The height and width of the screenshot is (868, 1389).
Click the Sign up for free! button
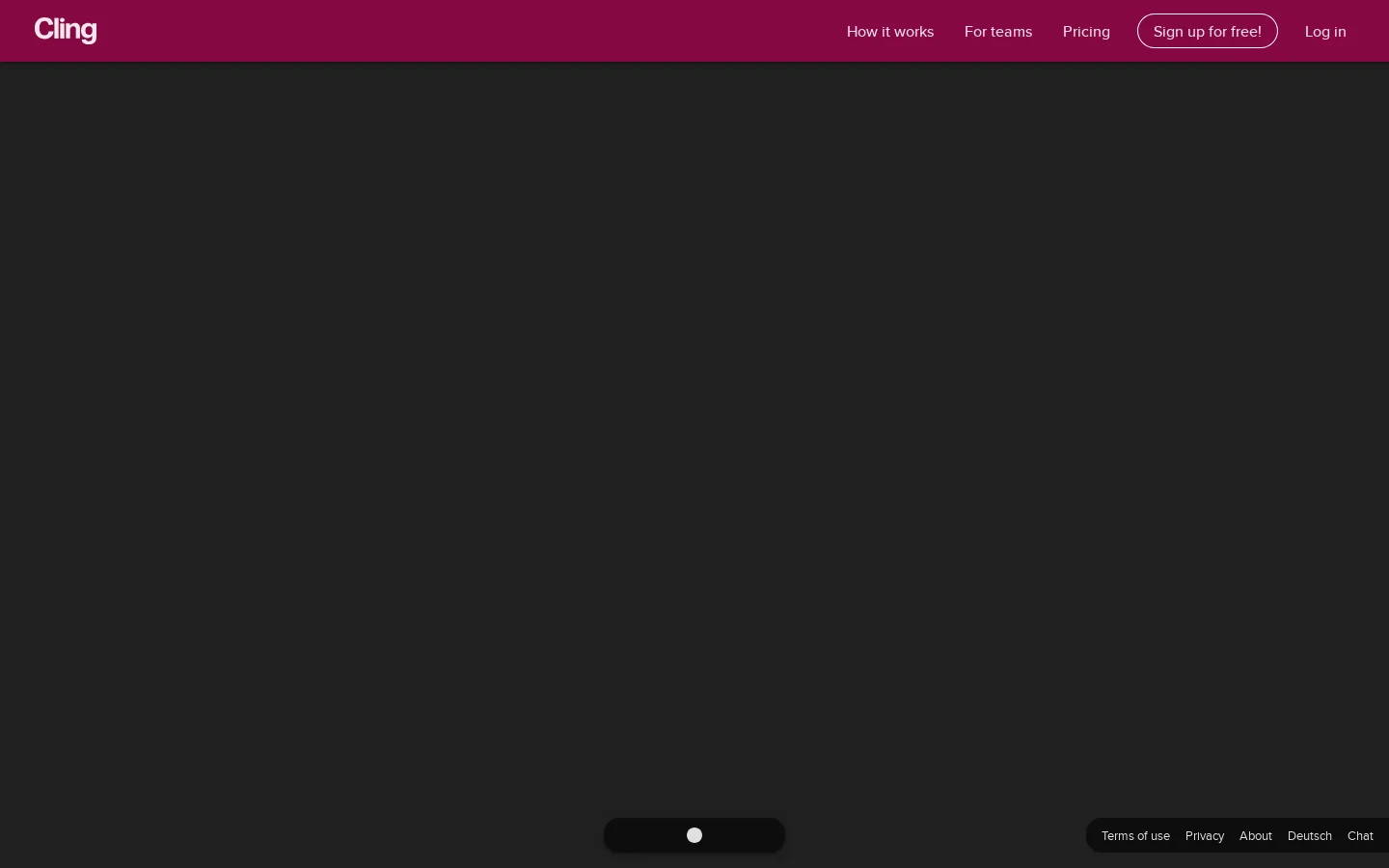point(1208,31)
